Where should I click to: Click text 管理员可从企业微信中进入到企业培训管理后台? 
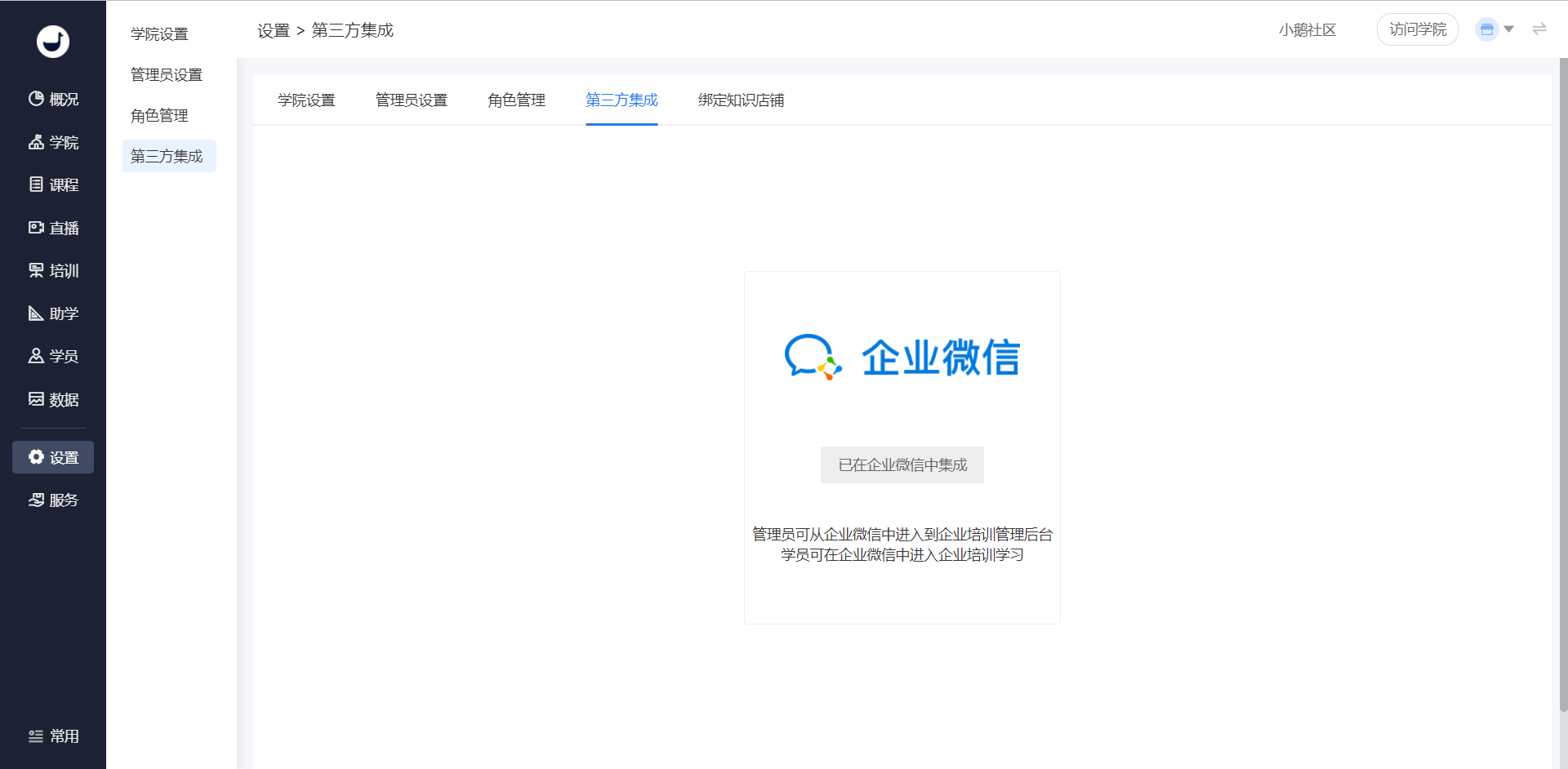(x=902, y=534)
